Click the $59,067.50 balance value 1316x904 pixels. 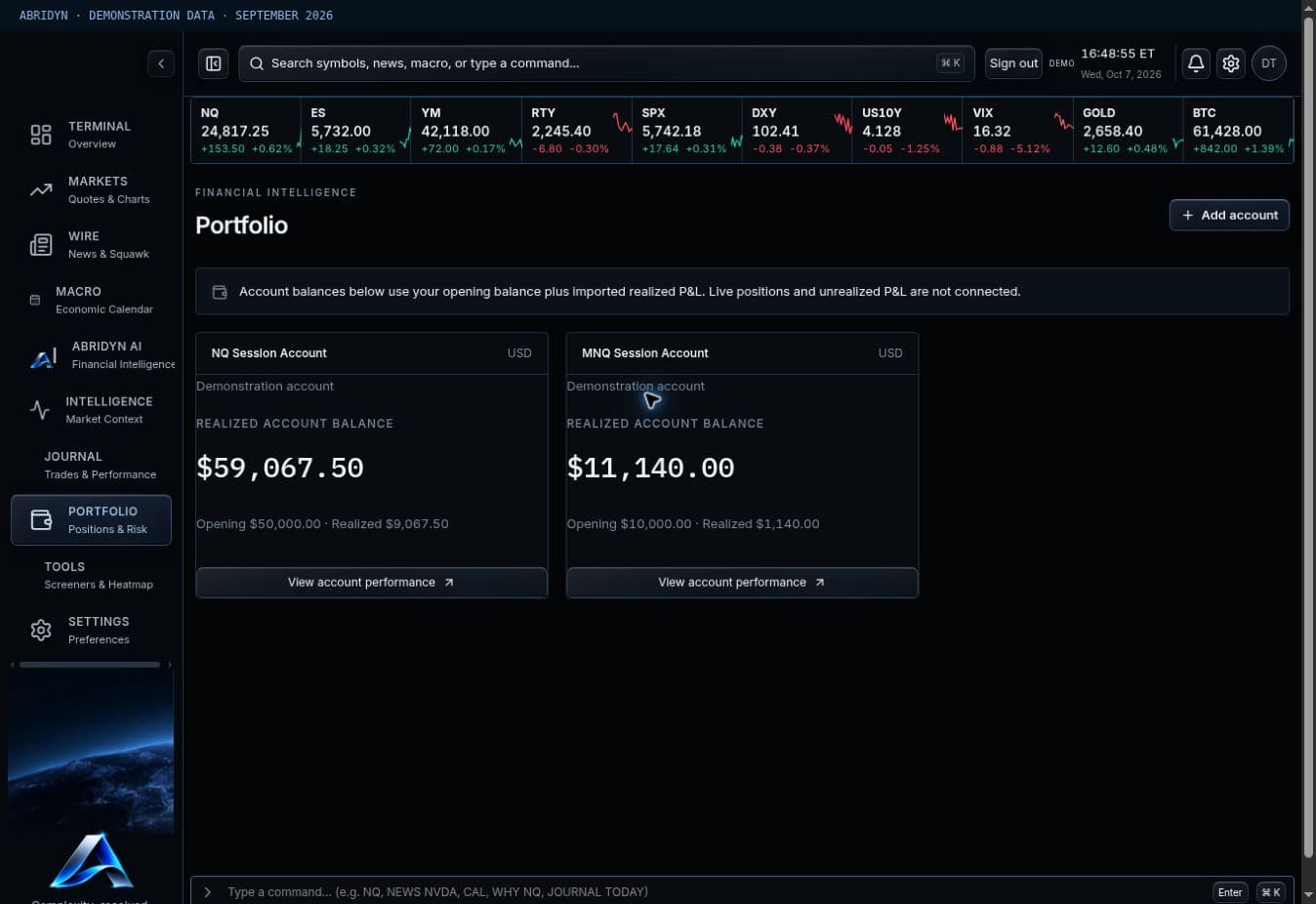click(280, 469)
